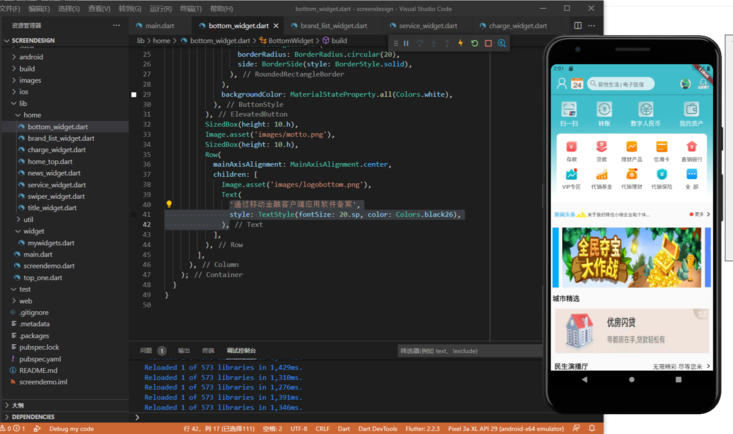Expand the DEPENDENCIES section
The height and width of the screenshot is (434, 733).
[x=34, y=416]
